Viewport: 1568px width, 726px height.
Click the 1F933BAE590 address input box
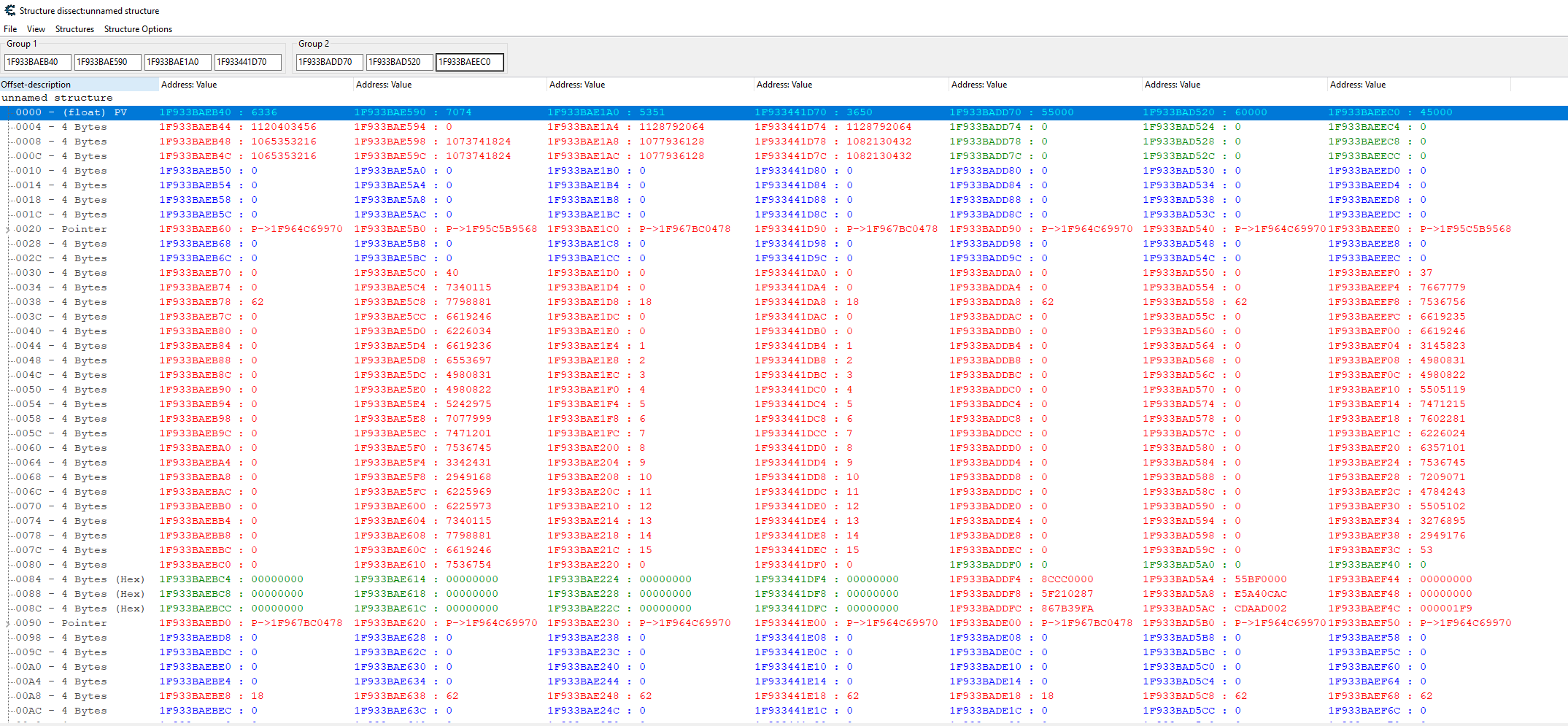107,62
